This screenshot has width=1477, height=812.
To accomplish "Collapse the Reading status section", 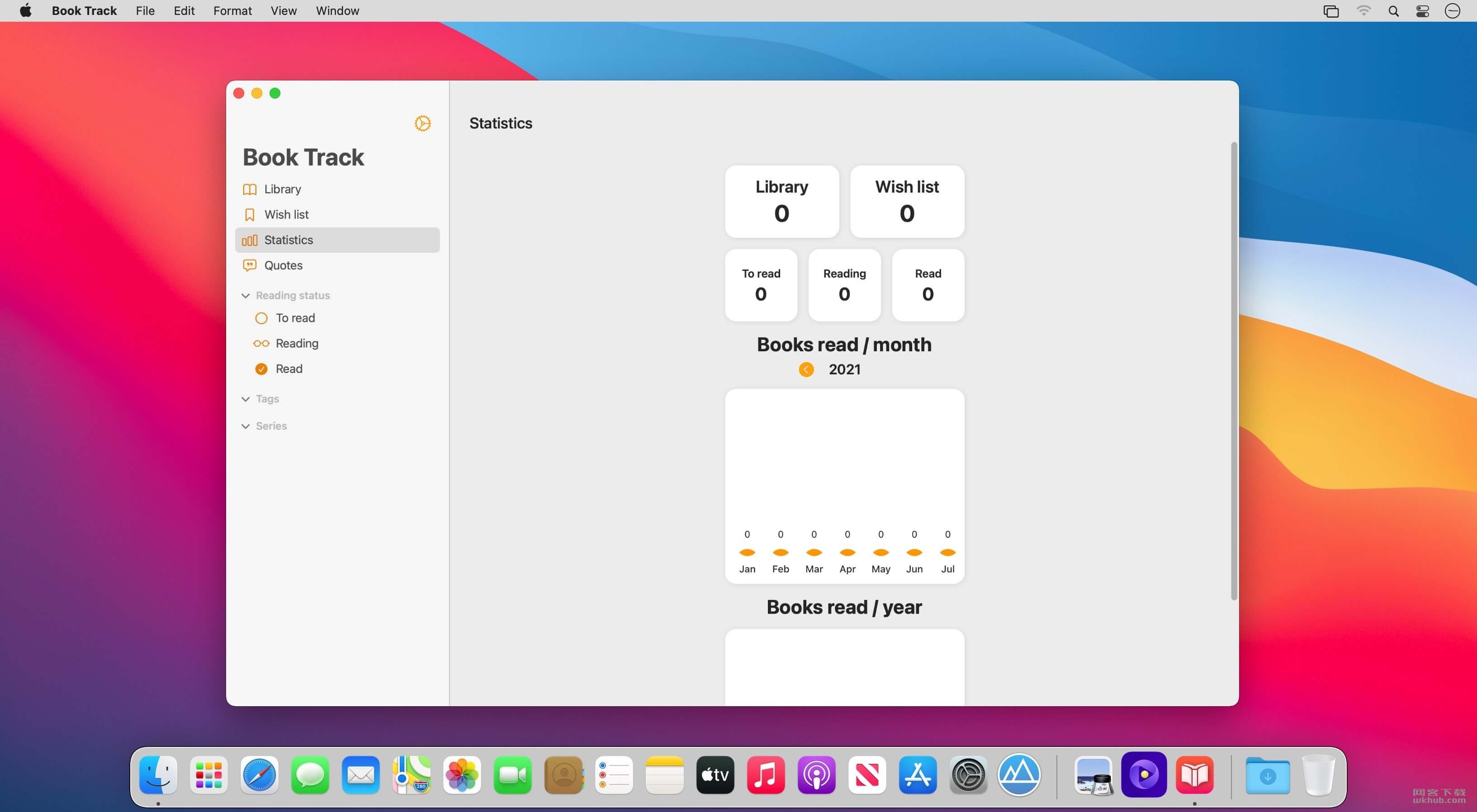I will 246,296.
